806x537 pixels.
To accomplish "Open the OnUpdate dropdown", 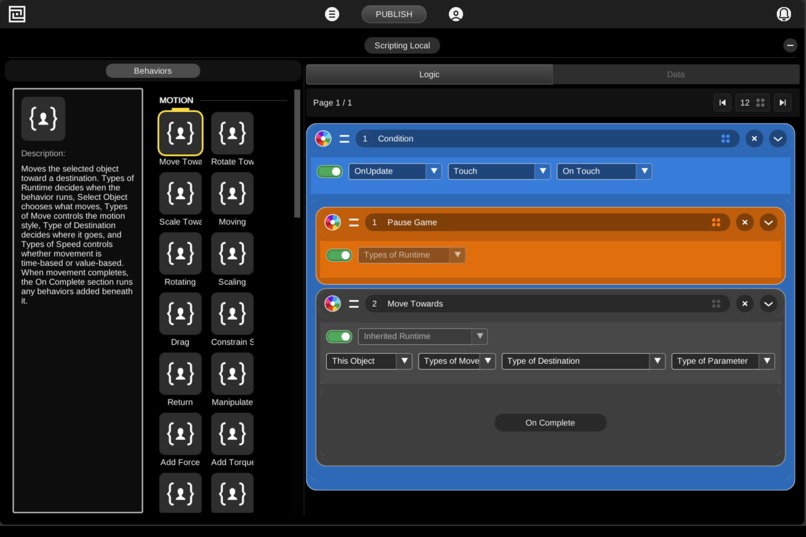I will (395, 171).
